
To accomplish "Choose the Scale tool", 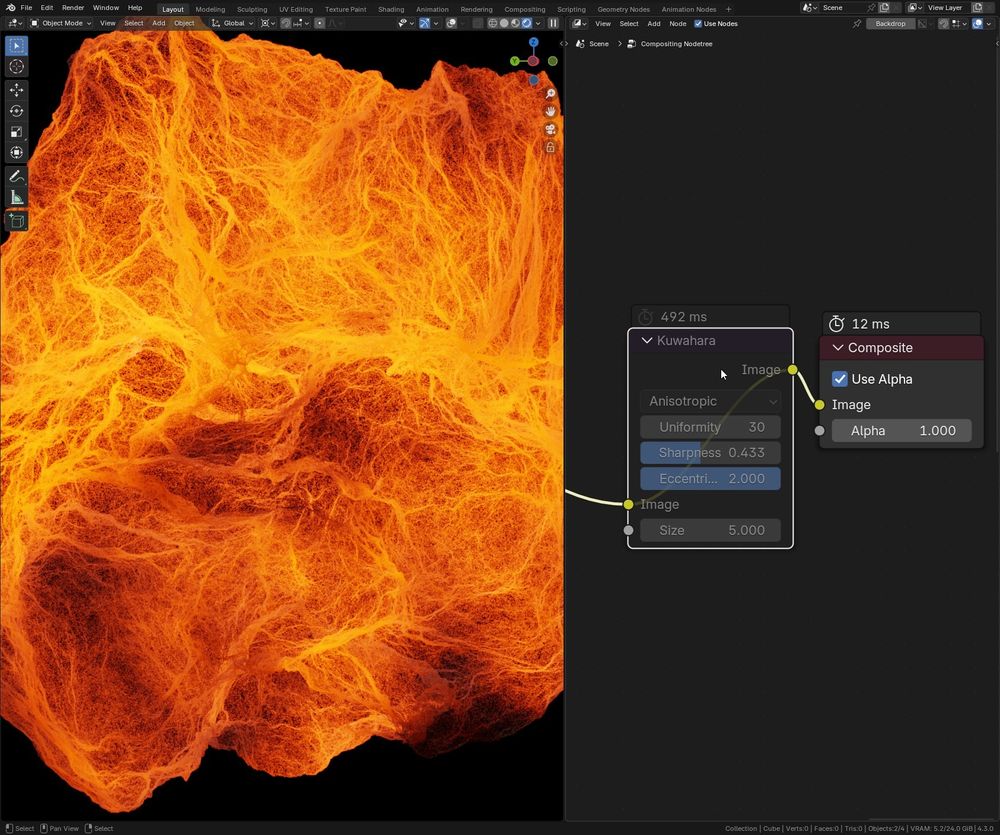I will tap(16, 132).
